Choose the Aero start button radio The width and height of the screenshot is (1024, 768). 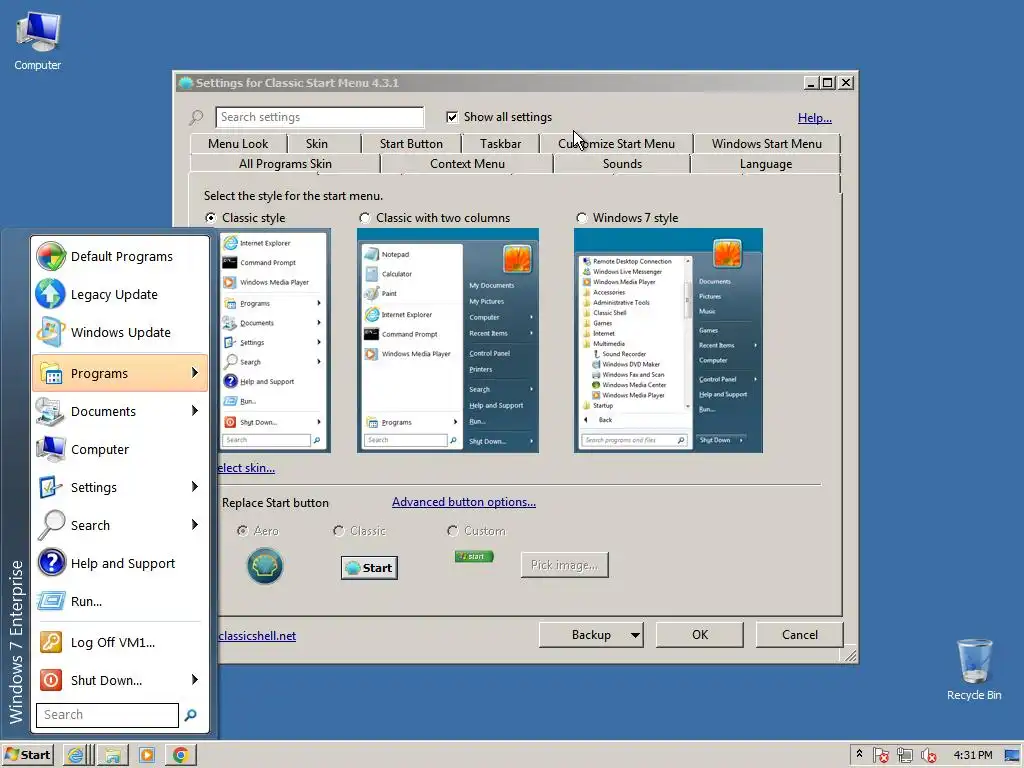point(242,530)
